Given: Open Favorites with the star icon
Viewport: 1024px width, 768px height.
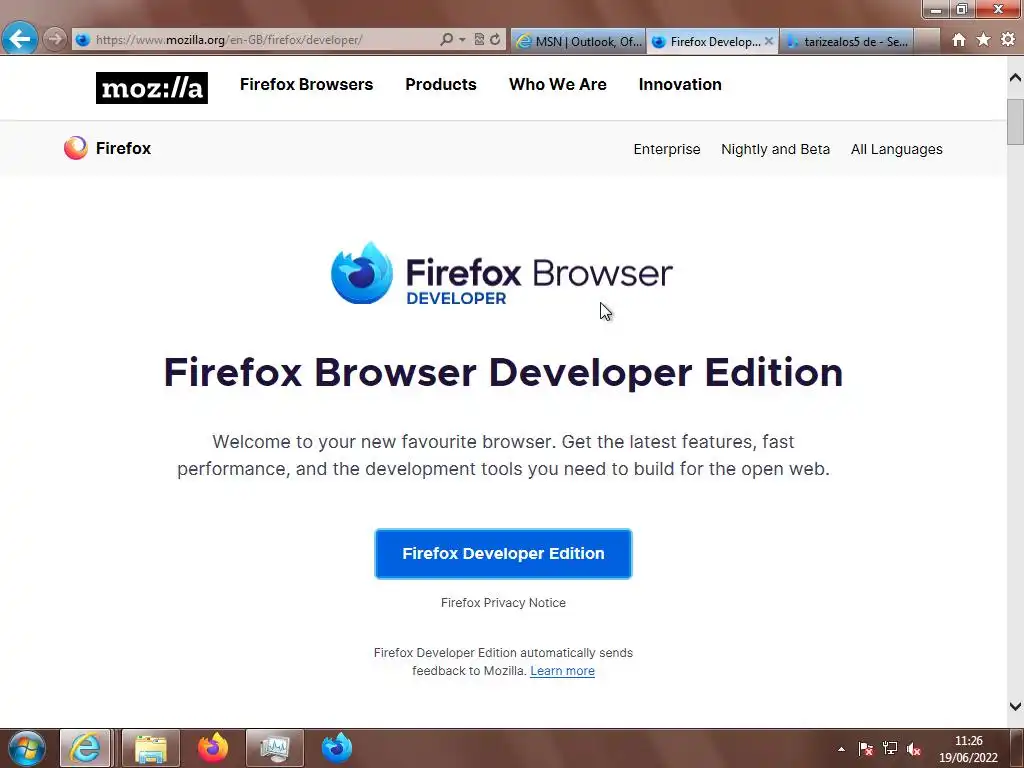Looking at the screenshot, I should (984, 40).
